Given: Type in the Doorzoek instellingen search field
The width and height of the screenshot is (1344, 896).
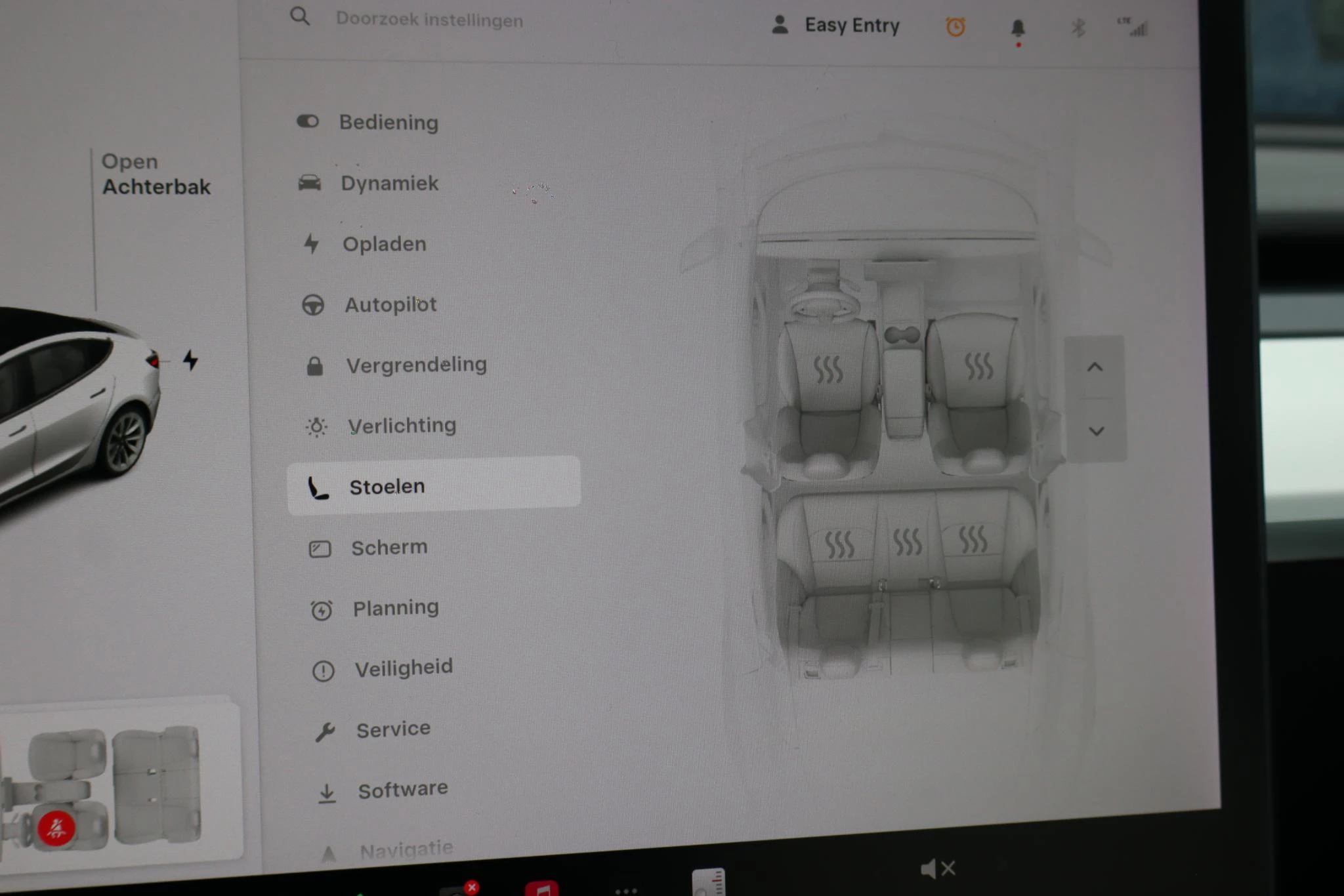Looking at the screenshot, I should [427, 20].
